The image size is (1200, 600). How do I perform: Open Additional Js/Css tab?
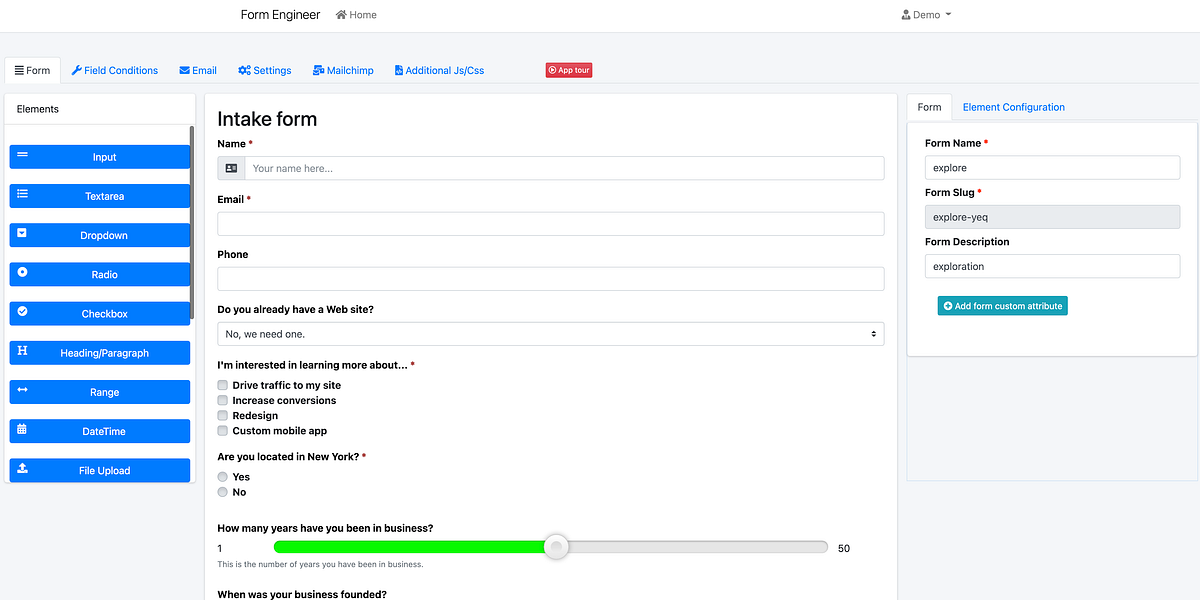click(439, 70)
